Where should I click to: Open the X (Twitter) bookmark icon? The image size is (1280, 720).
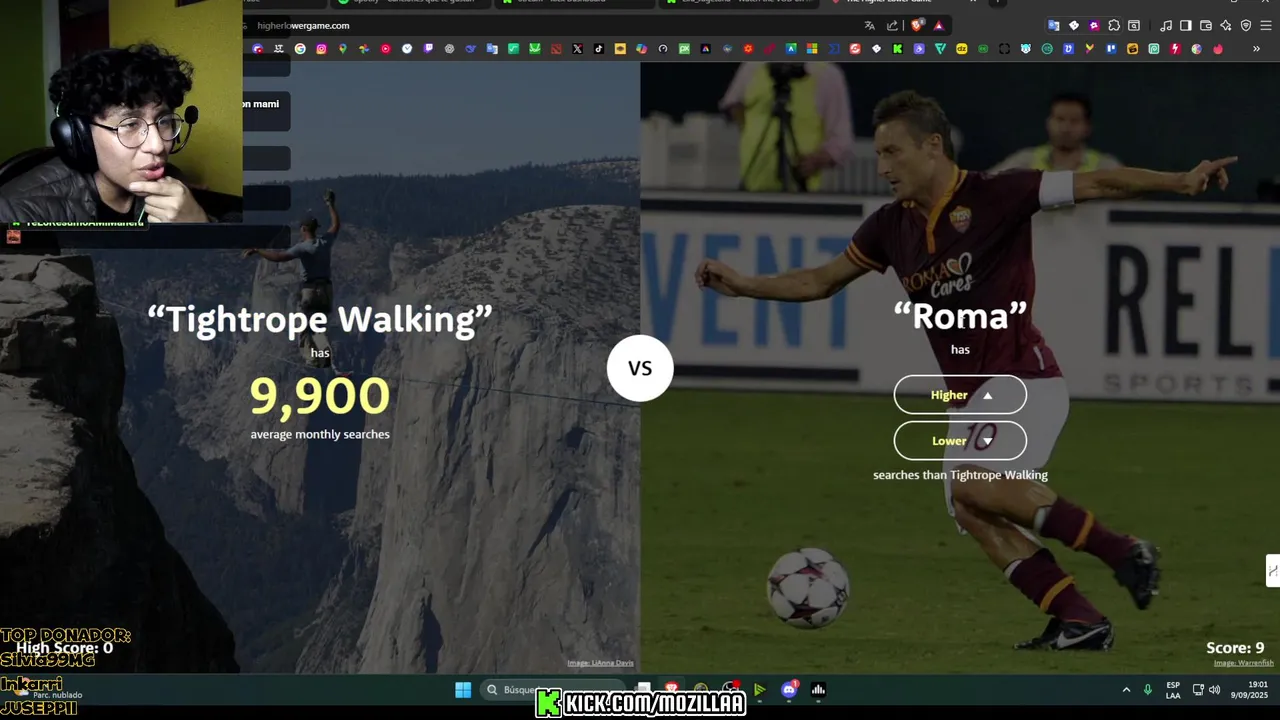(x=577, y=49)
